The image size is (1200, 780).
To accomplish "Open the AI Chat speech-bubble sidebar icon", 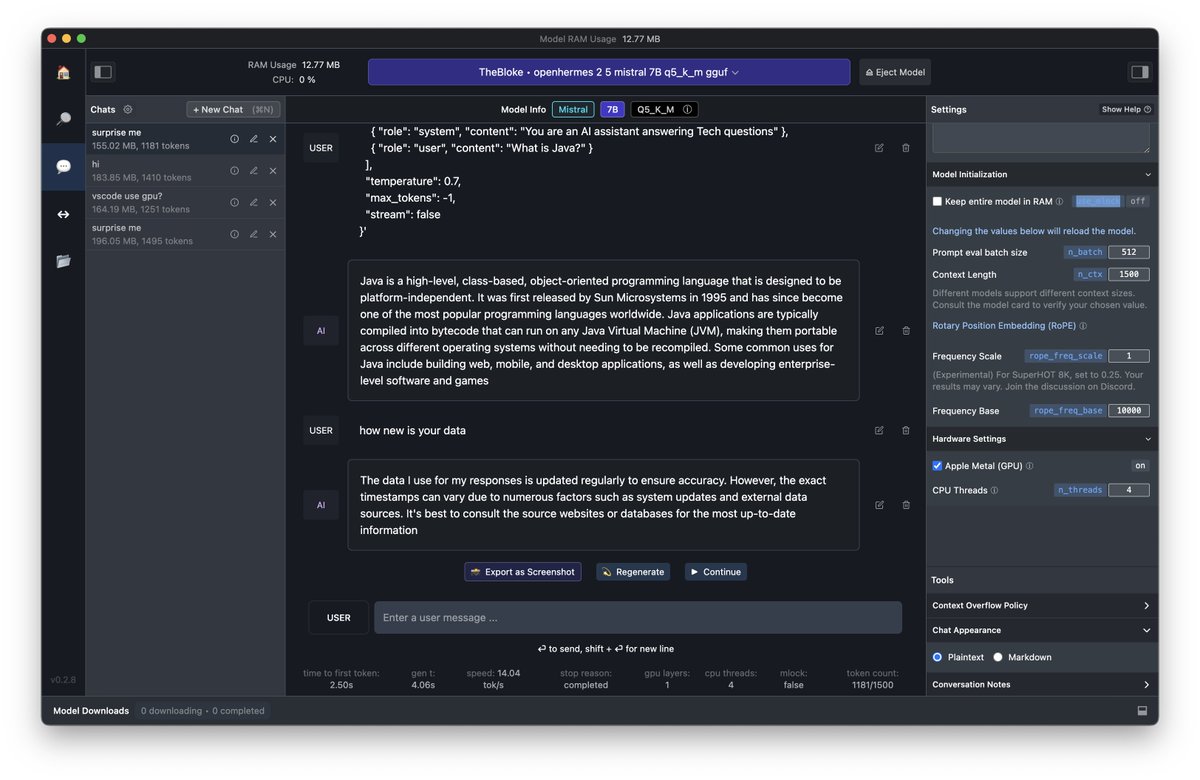I will tap(63, 166).
